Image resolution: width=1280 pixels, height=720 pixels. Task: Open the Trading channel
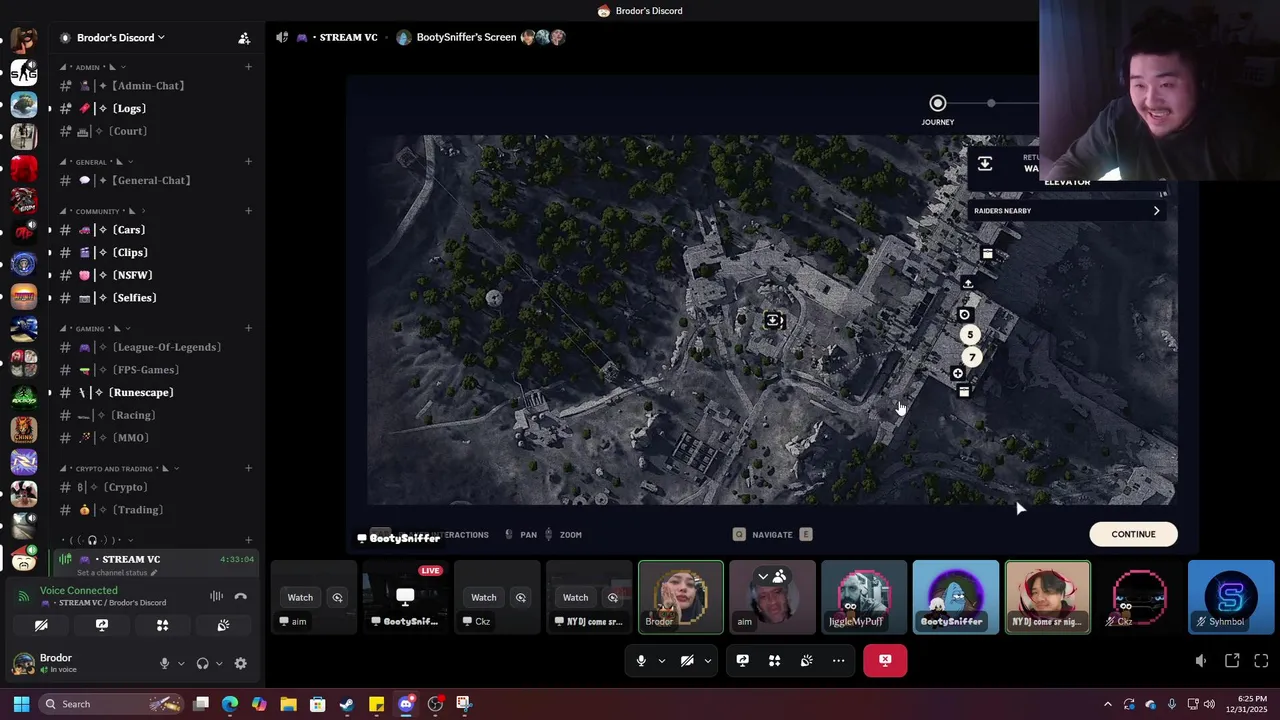pyautogui.click(x=155, y=510)
